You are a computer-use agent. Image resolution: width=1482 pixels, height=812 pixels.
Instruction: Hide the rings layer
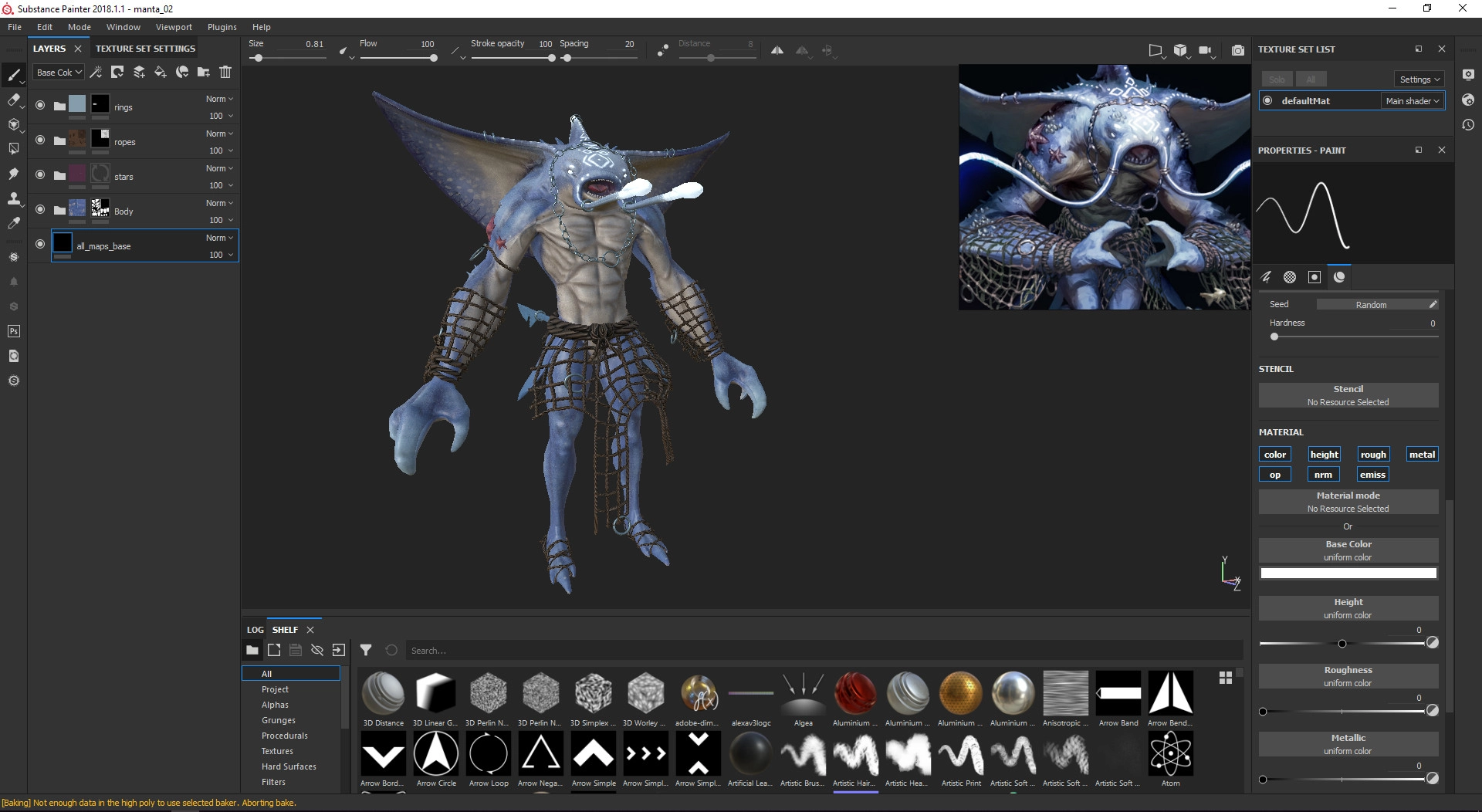click(x=40, y=106)
